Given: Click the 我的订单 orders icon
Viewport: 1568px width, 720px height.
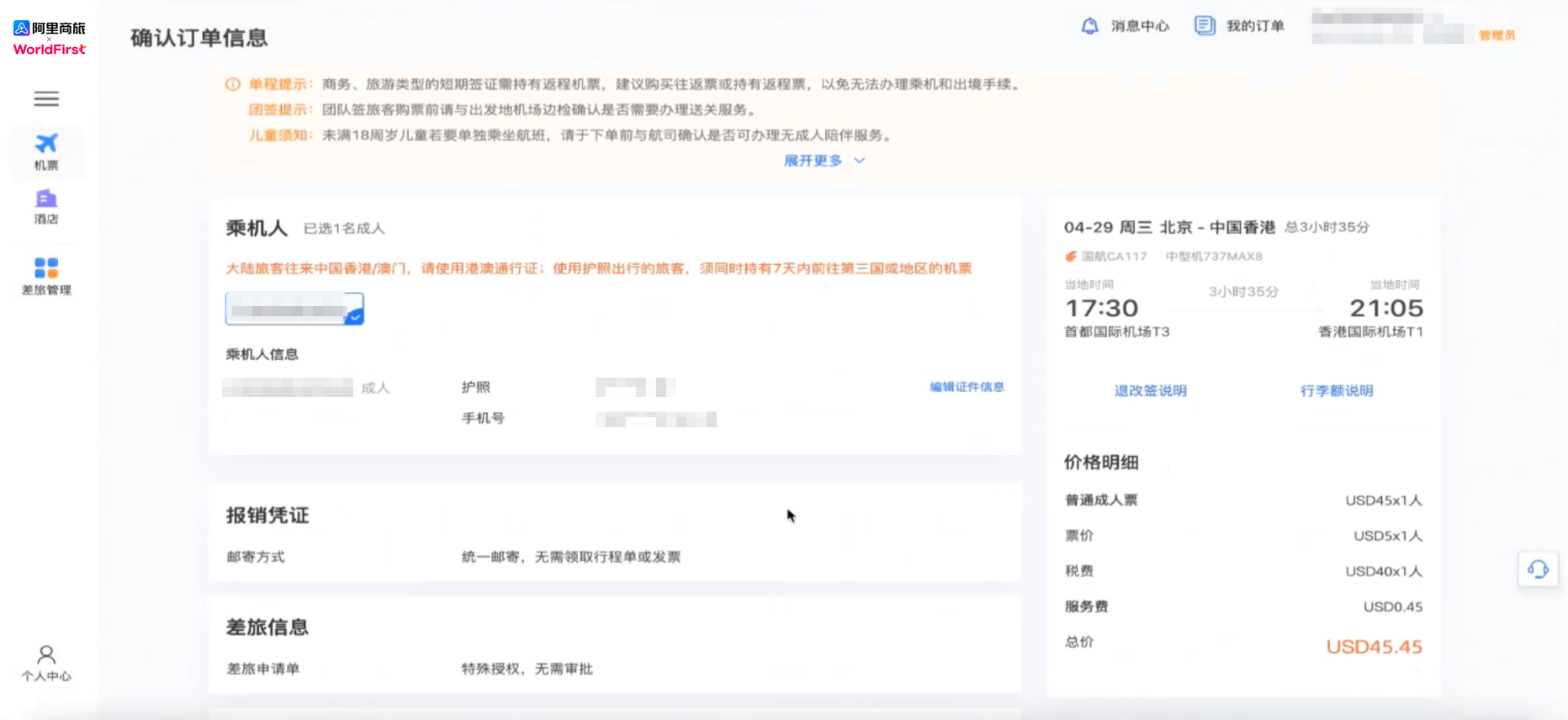Looking at the screenshot, I should tap(1205, 26).
